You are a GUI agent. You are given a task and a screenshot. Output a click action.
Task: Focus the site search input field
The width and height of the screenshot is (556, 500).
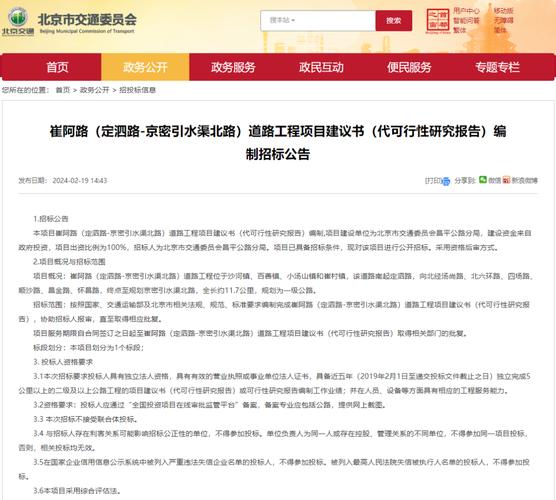318,21
